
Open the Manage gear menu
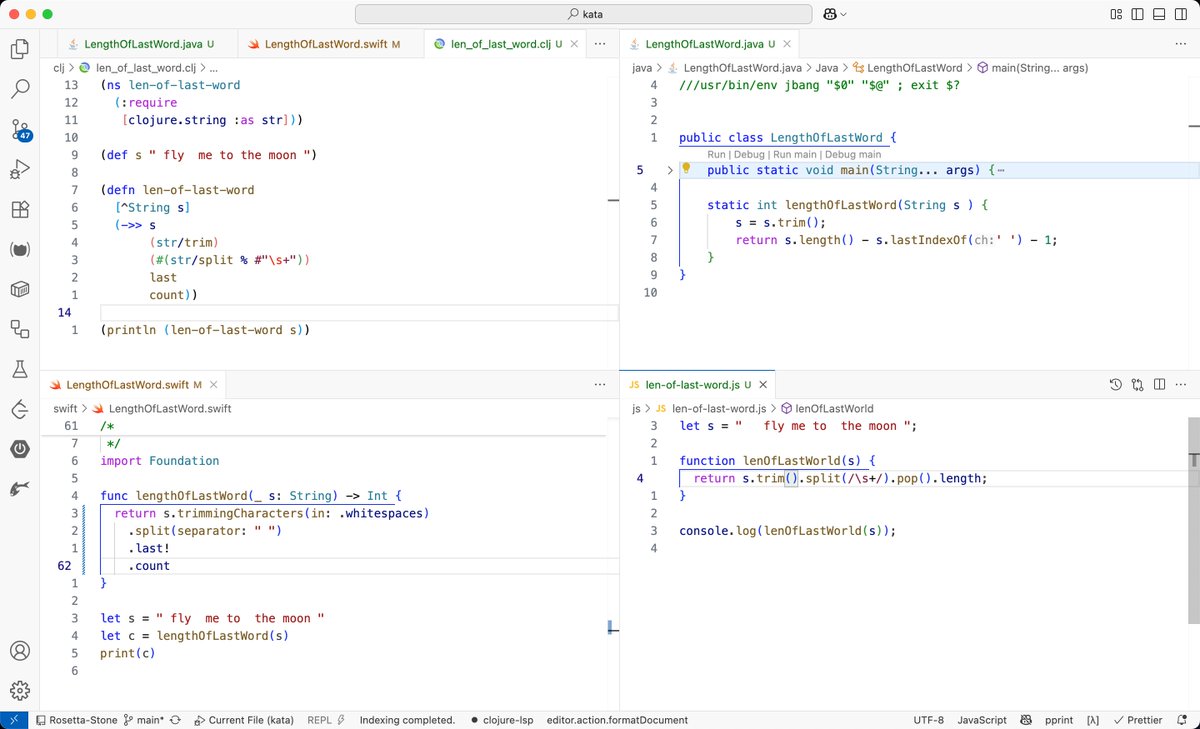[x=20, y=690]
